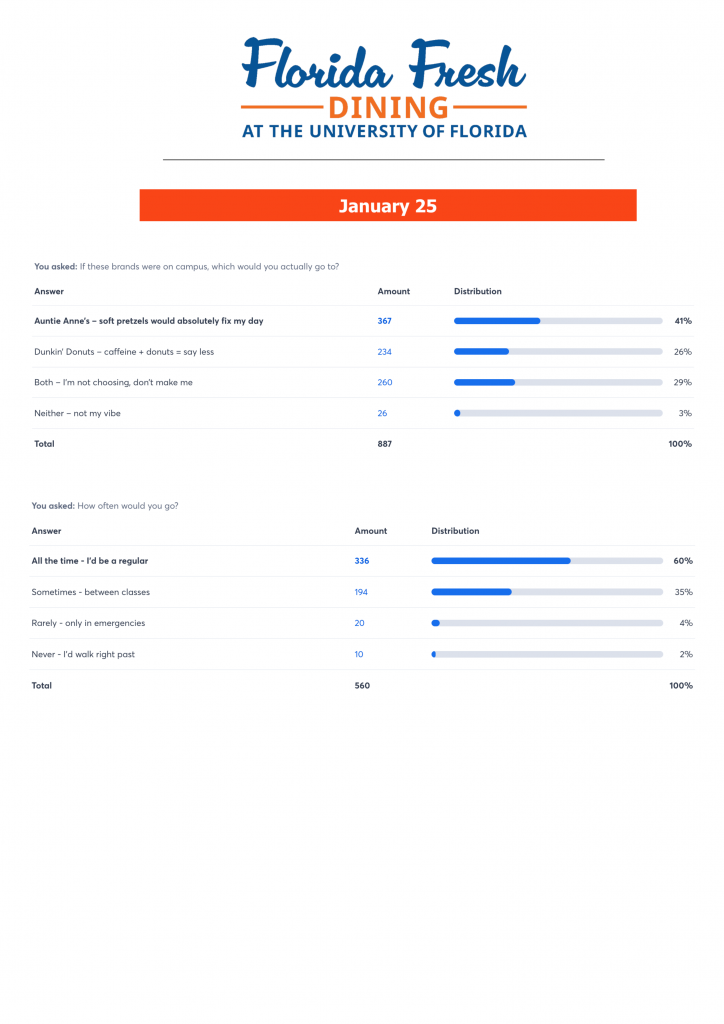Image resolution: width=724 pixels, height=1024 pixels.
Task: Click the 194 amount for Sometimes
Action: coord(361,592)
